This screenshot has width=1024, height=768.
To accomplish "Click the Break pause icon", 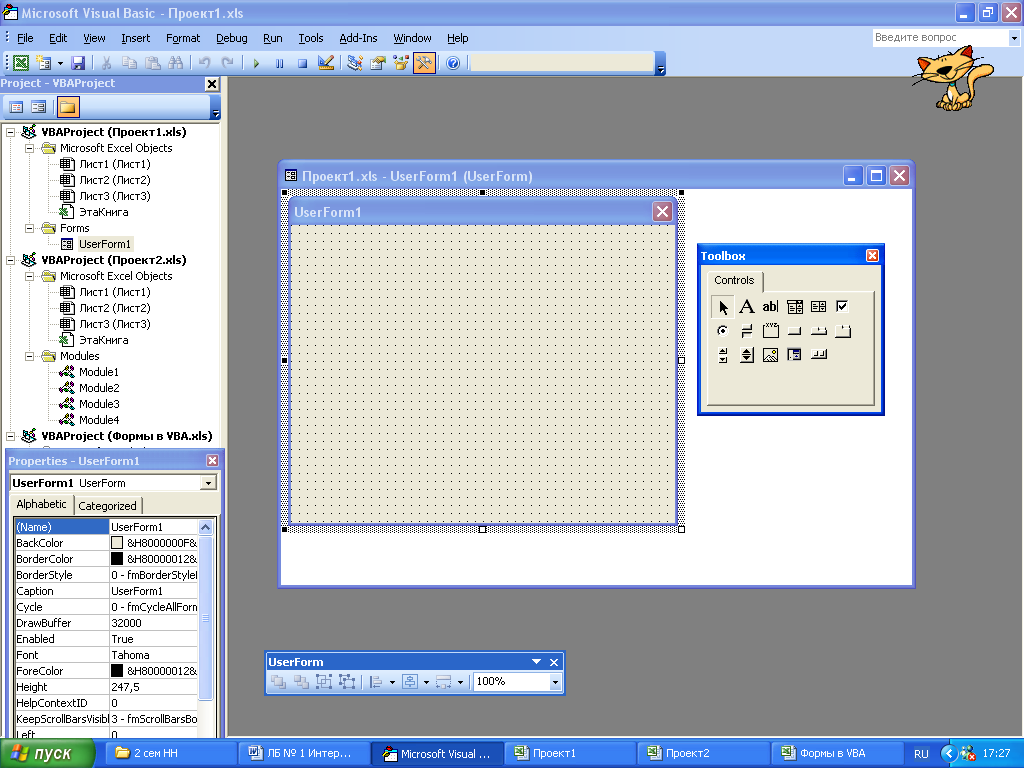I will 280,63.
